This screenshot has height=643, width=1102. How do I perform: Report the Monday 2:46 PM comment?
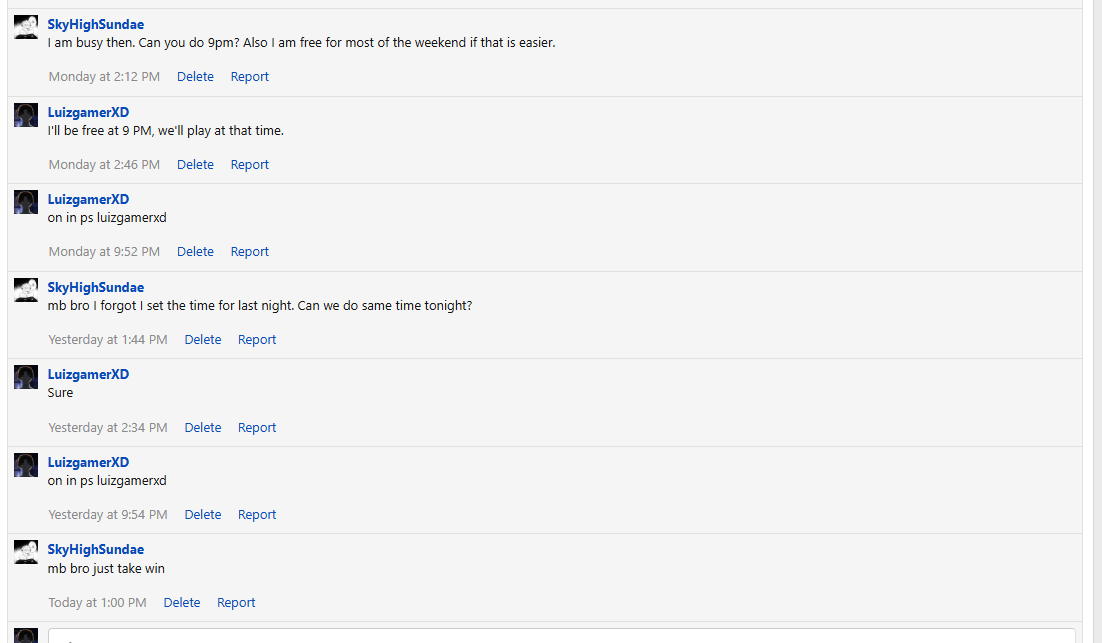pyautogui.click(x=250, y=165)
